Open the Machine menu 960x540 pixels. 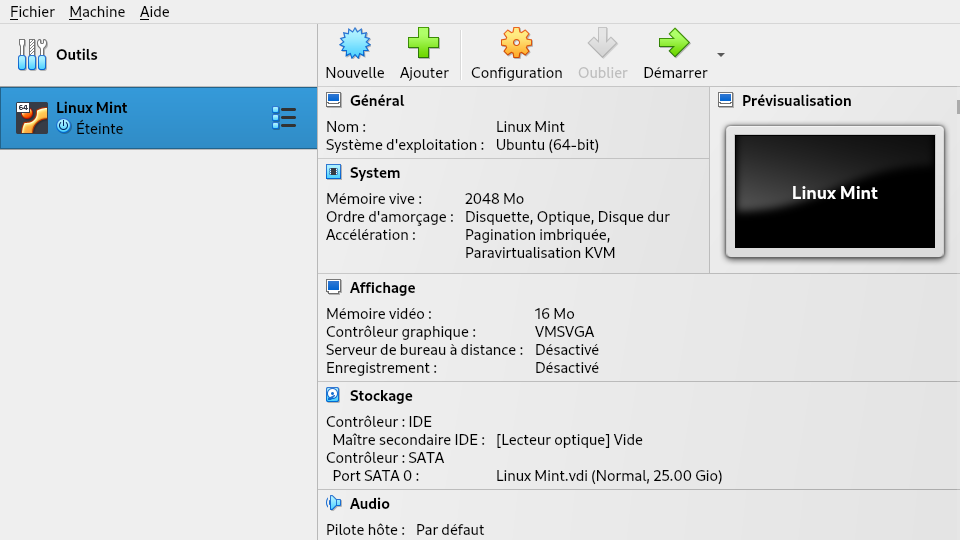[x=97, y=12]
